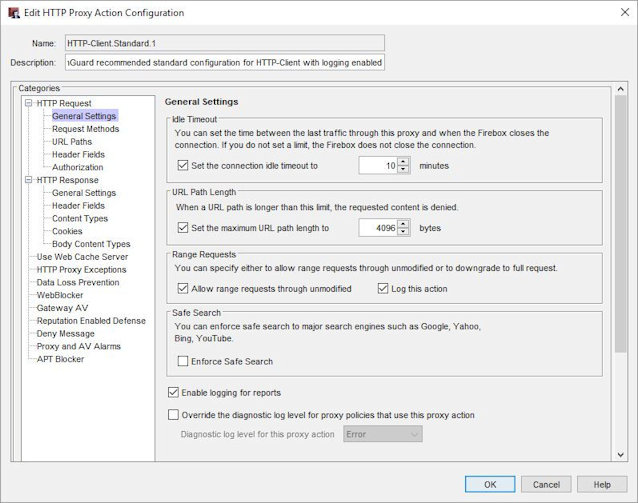Select the HTTP Request parent node label
Image resolution: width=638 pixels, height=503 pixels.
(64, 103)
